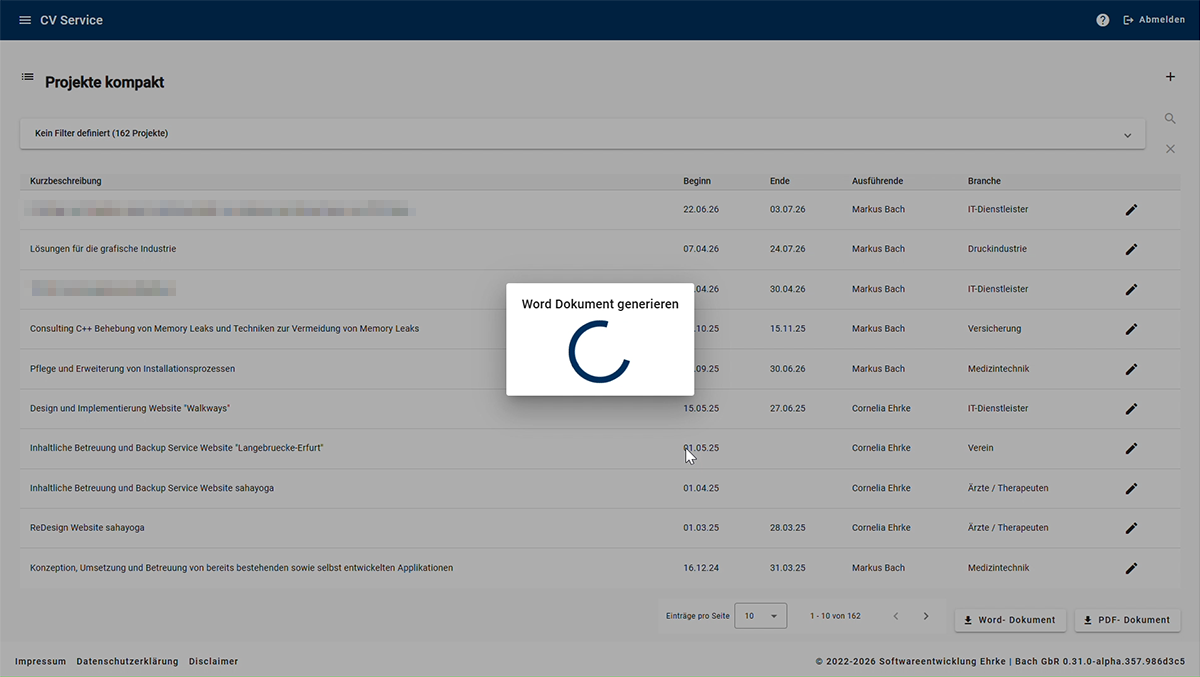Edit the Consulting C++ Memory Leaks project

point(1131,329)
